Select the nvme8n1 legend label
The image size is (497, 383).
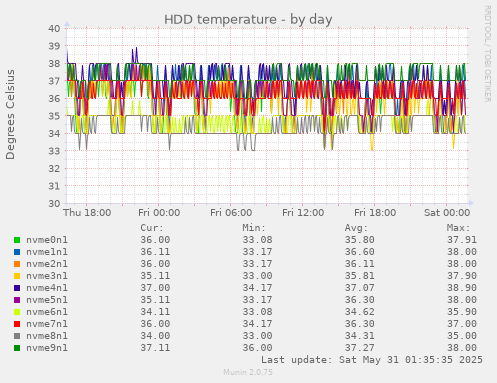coord(47,336)
